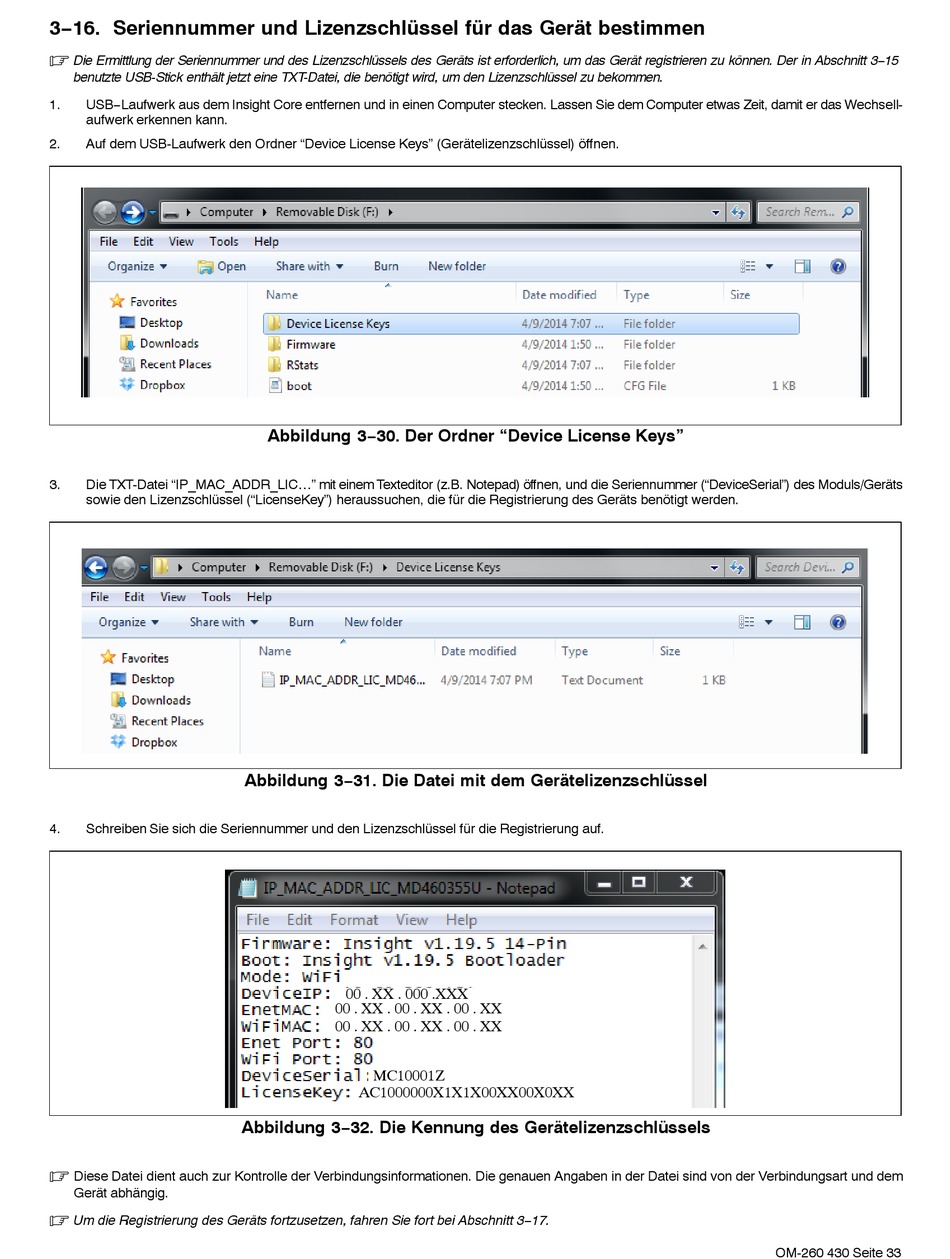Image resolution: width=950 pixels, height=1259 pixels.
Task: Select the RStats folder
Action: pos(293,365)
